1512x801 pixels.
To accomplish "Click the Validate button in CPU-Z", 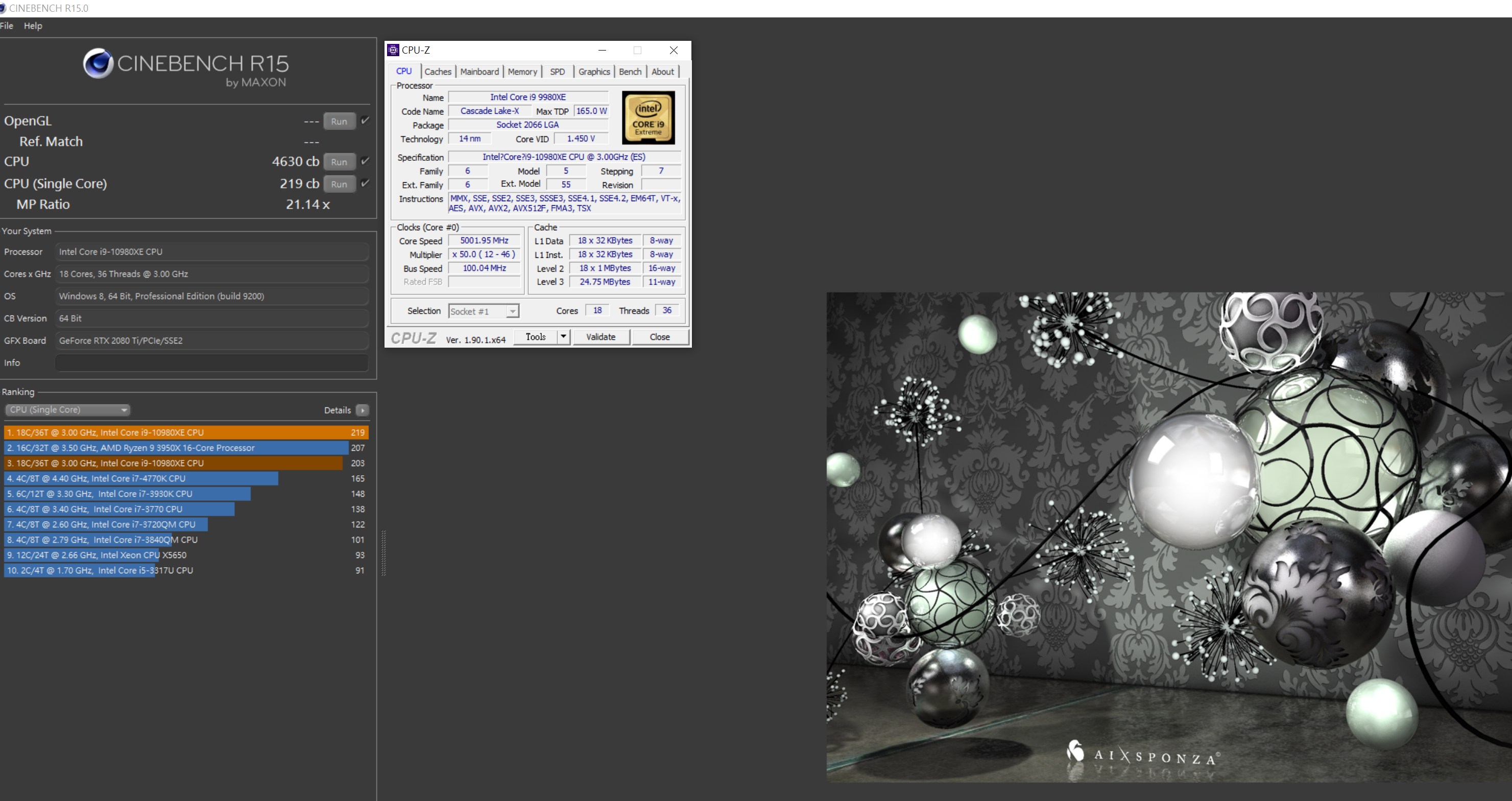I will [x=601, y=337].
